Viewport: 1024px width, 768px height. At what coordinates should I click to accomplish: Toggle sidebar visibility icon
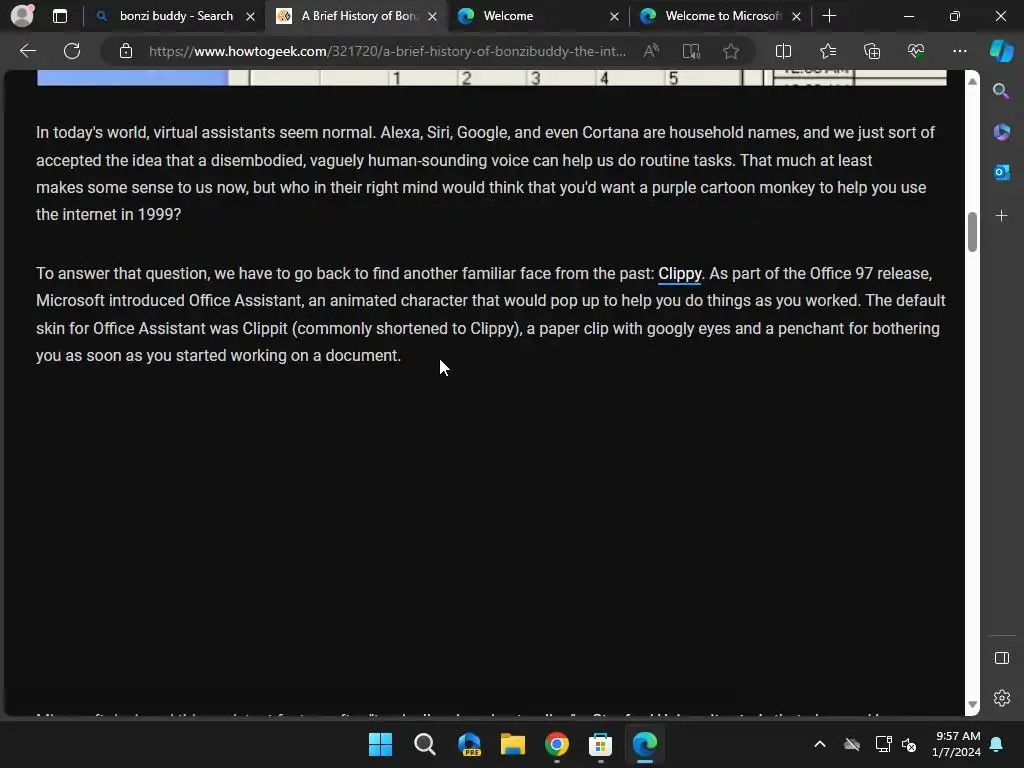[1001, 658]
